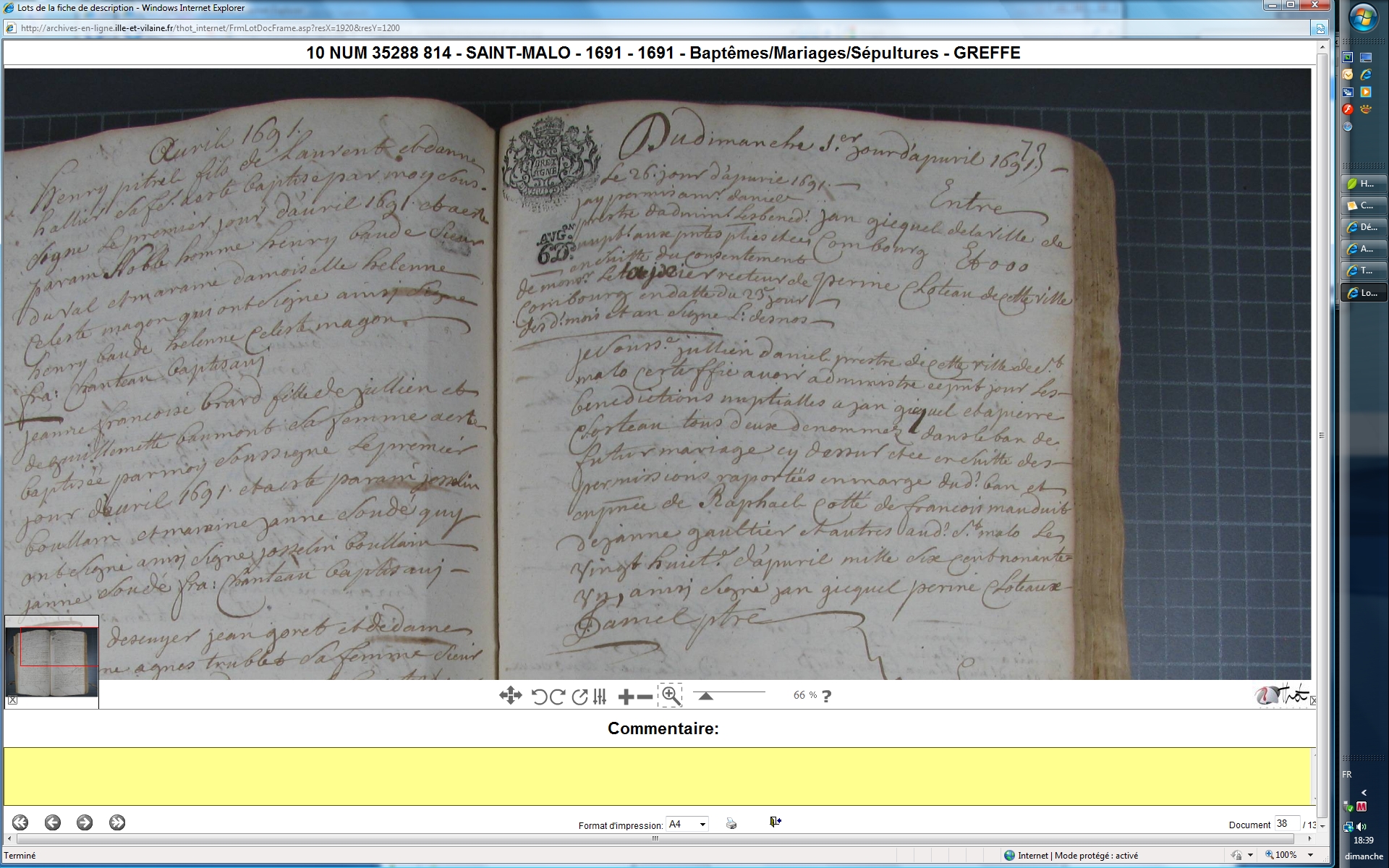Zoom in with plus icon
Image resolution: width=1389 pixels, height=868 pixels.
(626, 697)
